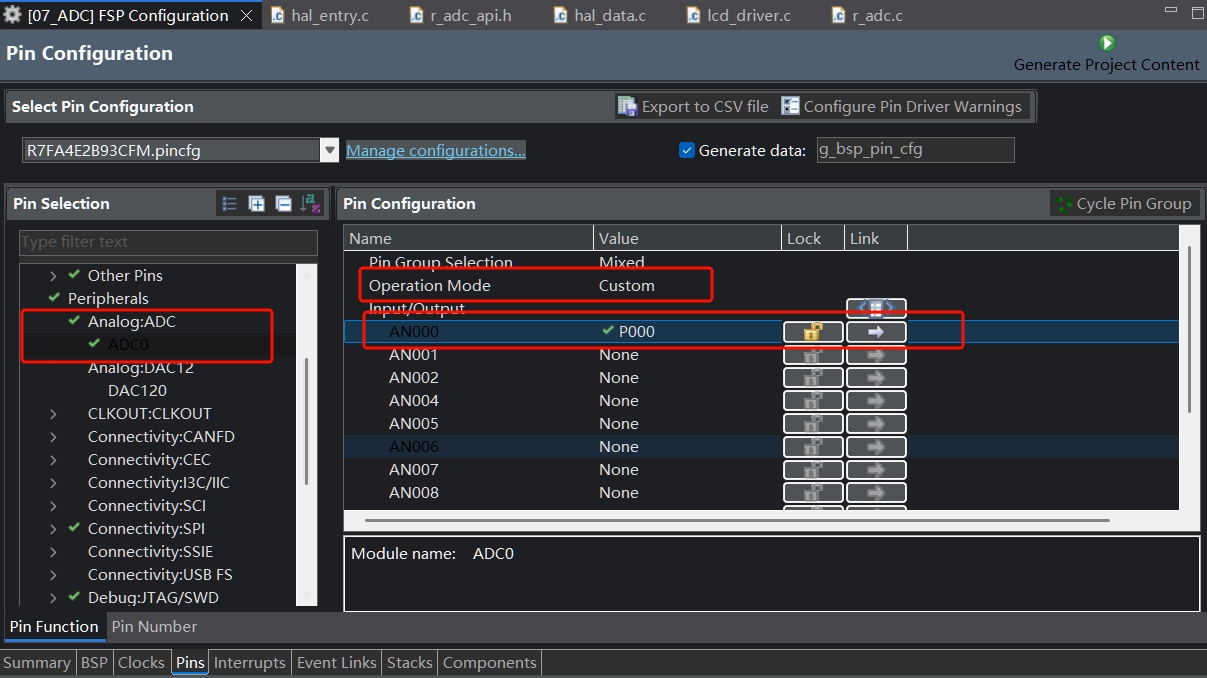Expand the Other Pins tree node
This screenshot has height=678, width=1207.
54,276
